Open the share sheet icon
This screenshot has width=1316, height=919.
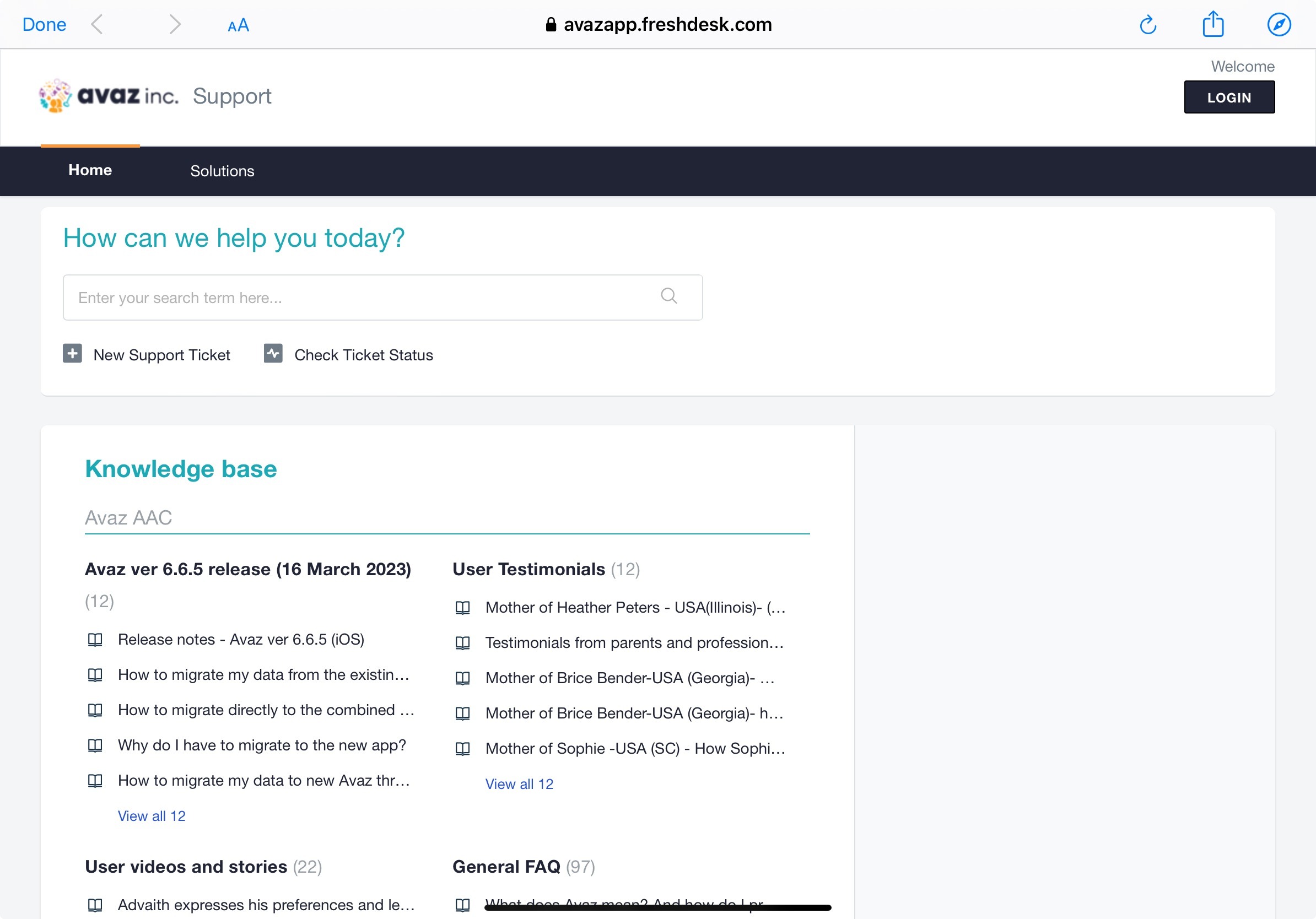click(x=1213, y=24)
